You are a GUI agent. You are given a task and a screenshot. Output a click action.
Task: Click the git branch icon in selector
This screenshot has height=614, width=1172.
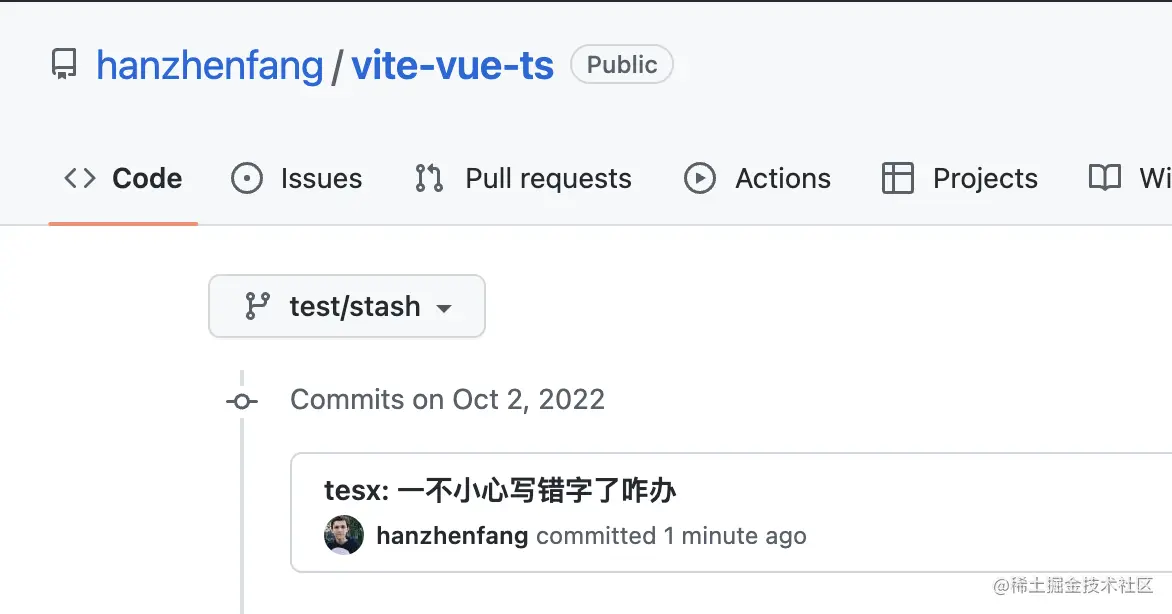pos(258,306)
